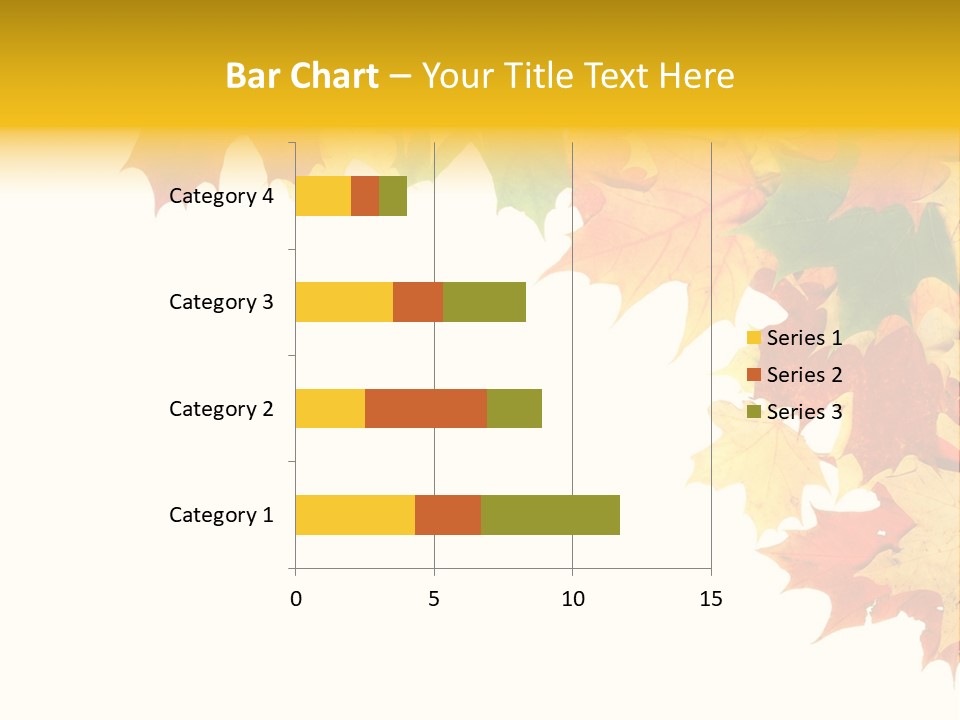Image resolution: width=960 pixels, height=720 pixels.
Task: Click Category 2 orange Series 2 bar segment
Action: pyautogui.click(x=426, y=409)
